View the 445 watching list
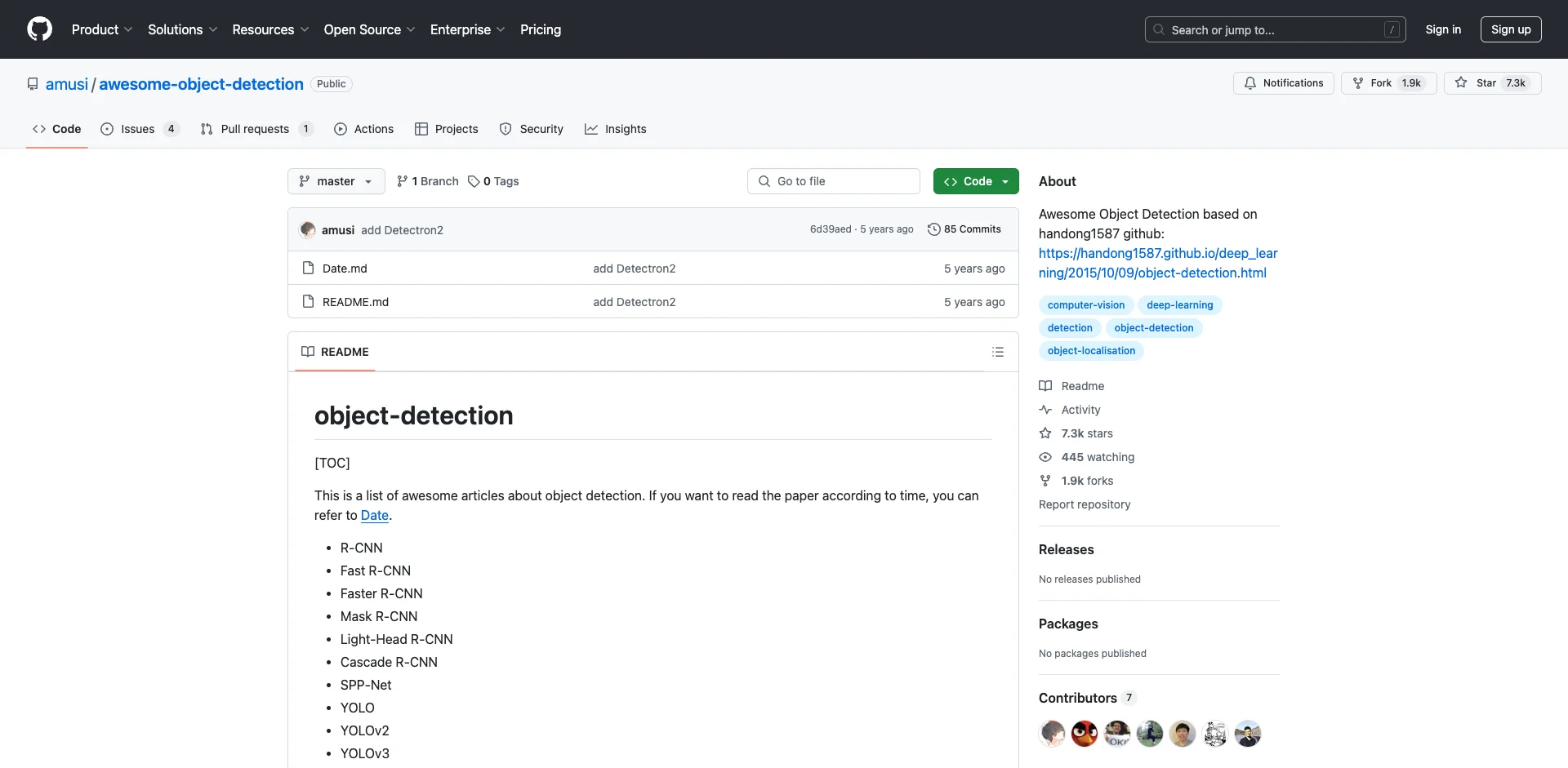 pos(1087,457)
